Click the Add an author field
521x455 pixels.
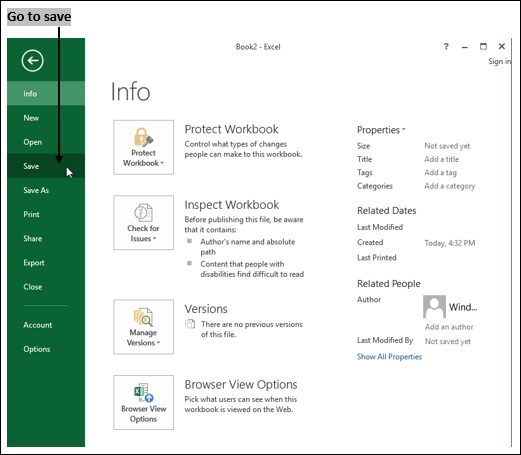pos(449,327)
